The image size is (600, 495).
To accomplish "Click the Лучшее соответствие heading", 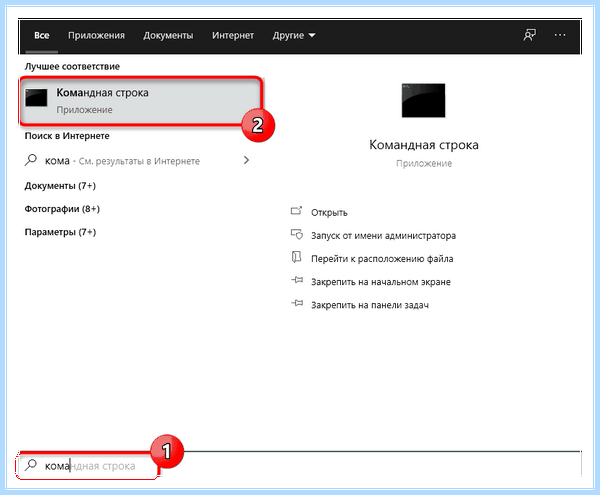I will [x=72, y=67].
